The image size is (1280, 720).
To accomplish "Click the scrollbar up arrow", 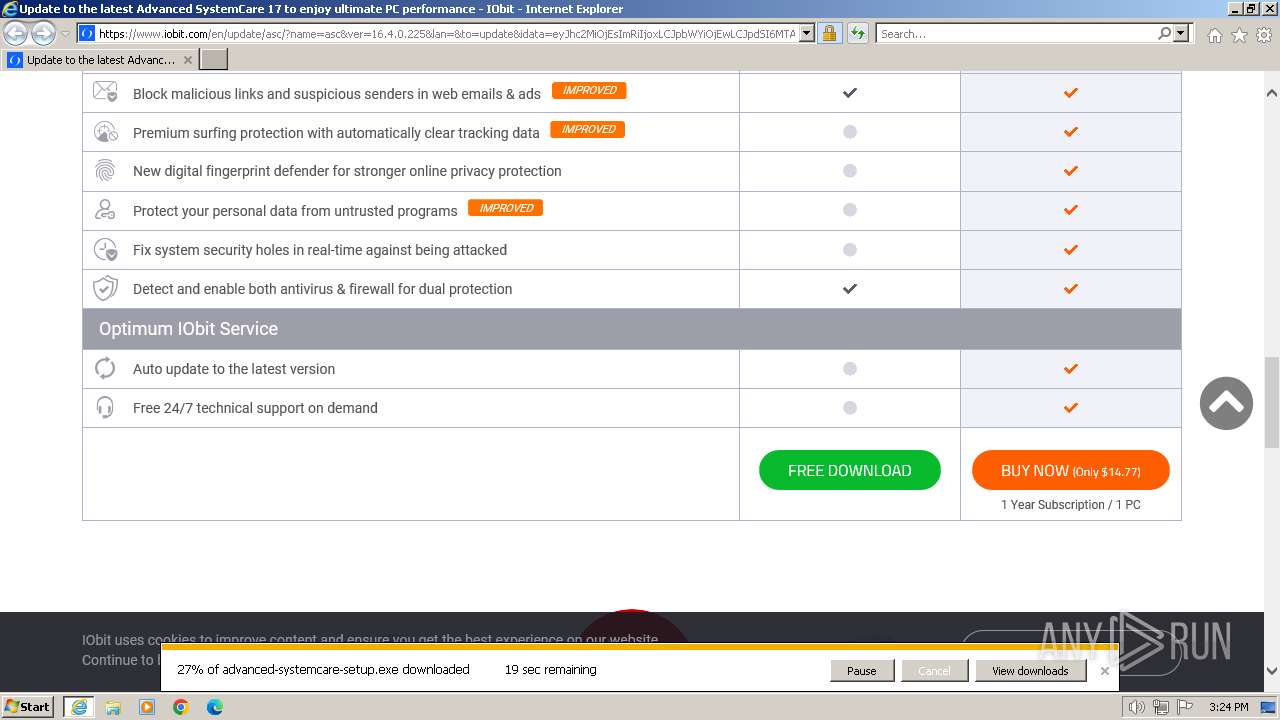I will click(x=1272, y=93).
